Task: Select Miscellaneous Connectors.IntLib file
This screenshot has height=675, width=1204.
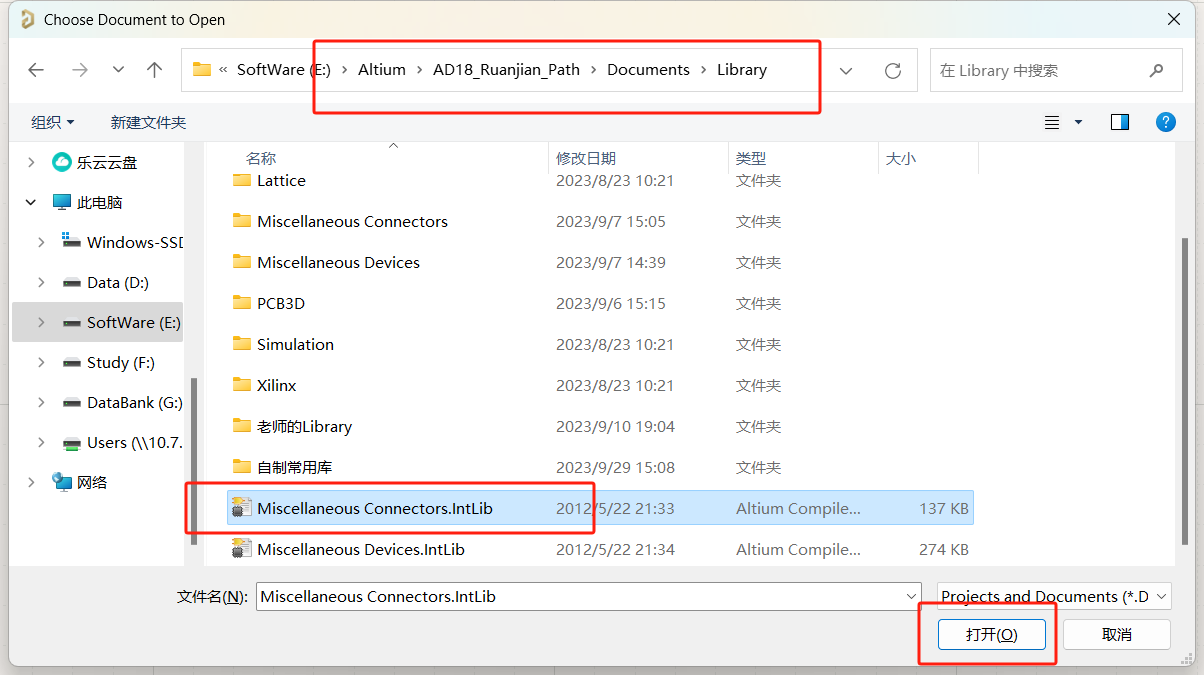Action: 600,508
